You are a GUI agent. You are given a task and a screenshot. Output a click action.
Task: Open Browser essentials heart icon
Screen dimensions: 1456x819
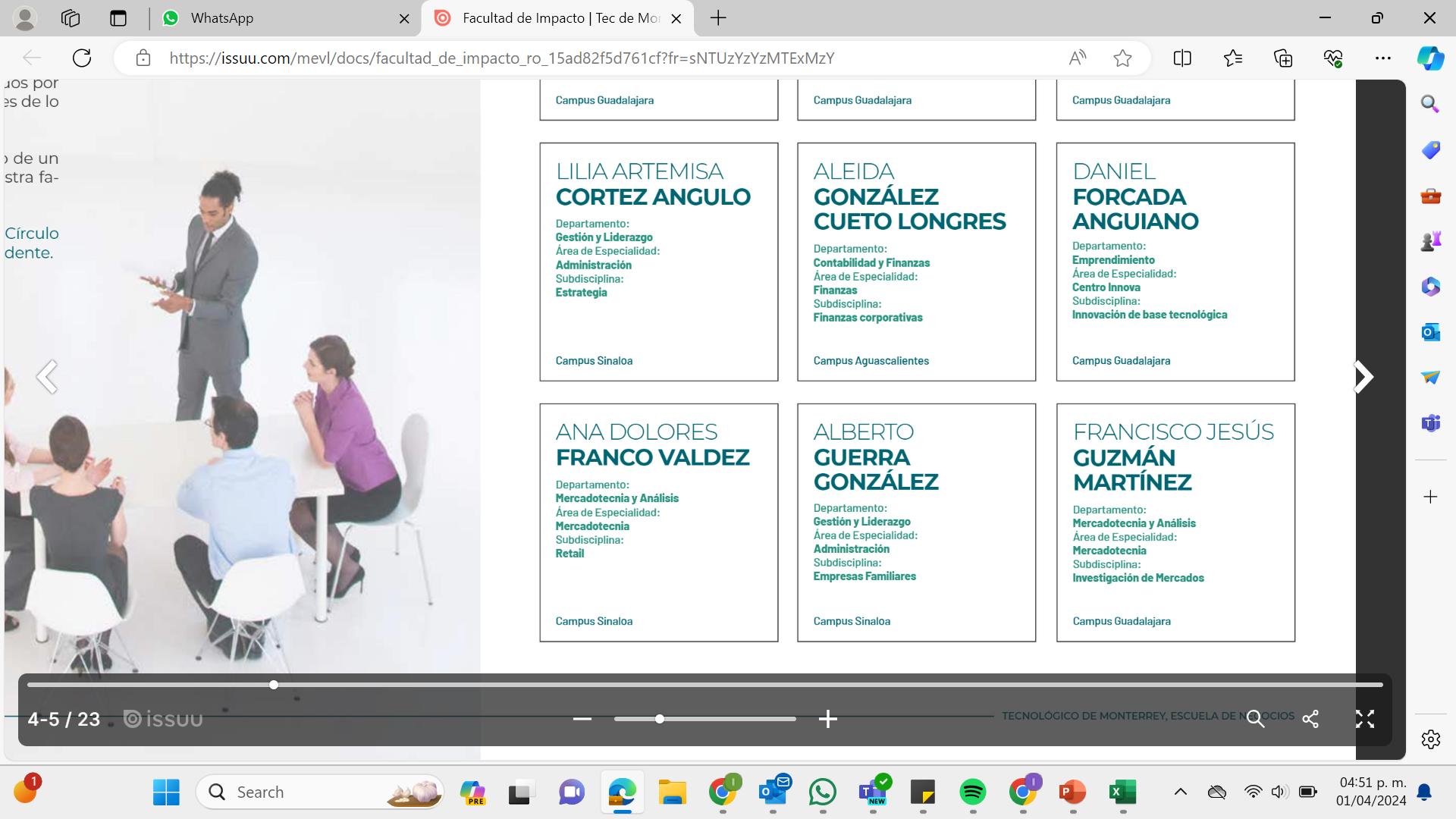[x=1333, y=58]
